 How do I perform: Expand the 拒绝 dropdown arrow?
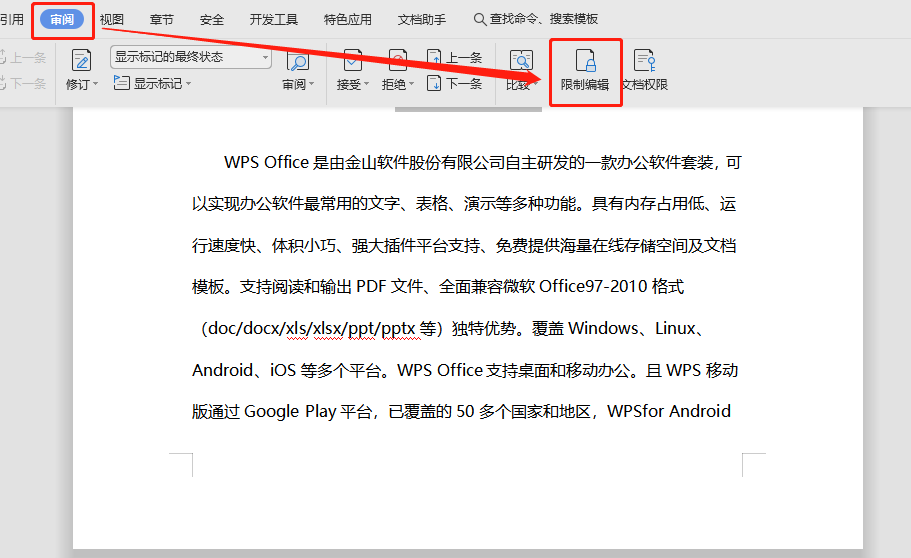tap(411, 84)
